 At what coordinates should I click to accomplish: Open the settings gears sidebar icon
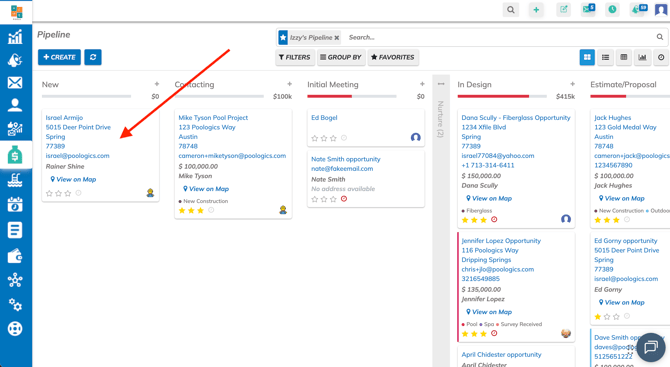[x=15, y=305]
